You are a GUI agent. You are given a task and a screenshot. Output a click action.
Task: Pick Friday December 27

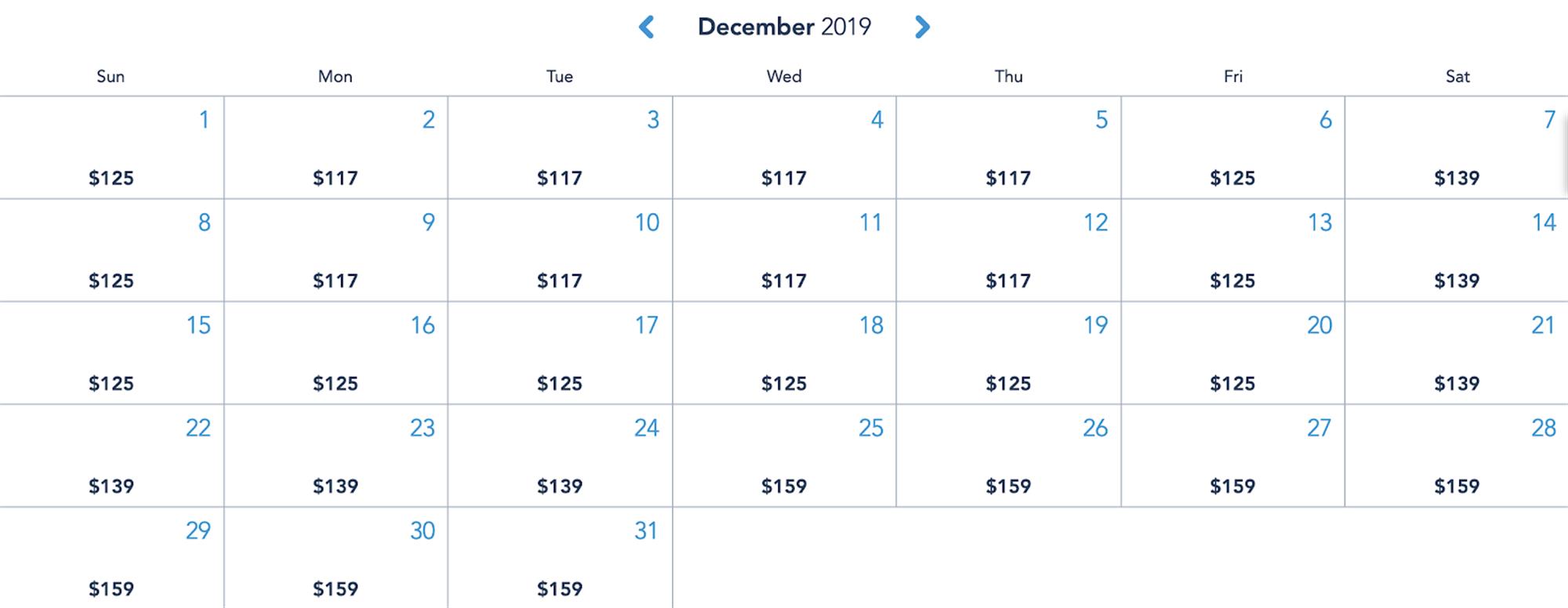pos(1232,456)
